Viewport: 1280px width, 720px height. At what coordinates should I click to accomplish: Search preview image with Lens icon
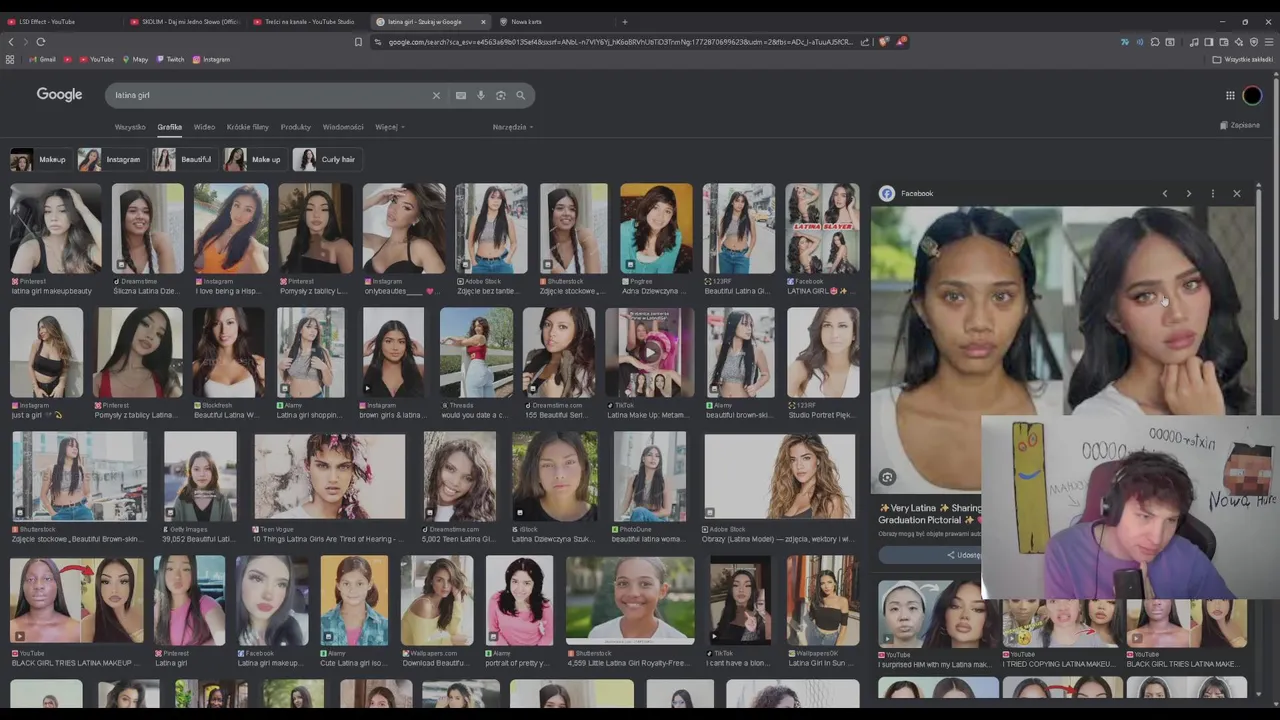[x=887, y=477]
